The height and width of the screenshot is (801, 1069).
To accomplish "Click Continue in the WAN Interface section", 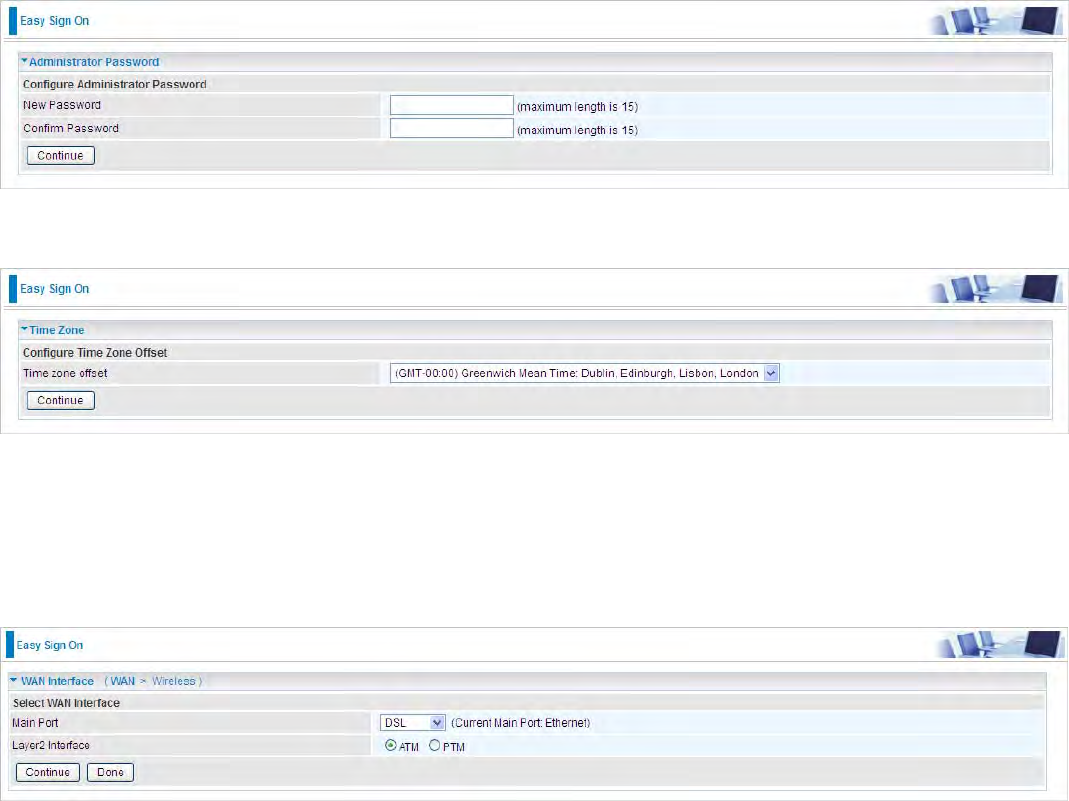I will [x=48, y=772].
